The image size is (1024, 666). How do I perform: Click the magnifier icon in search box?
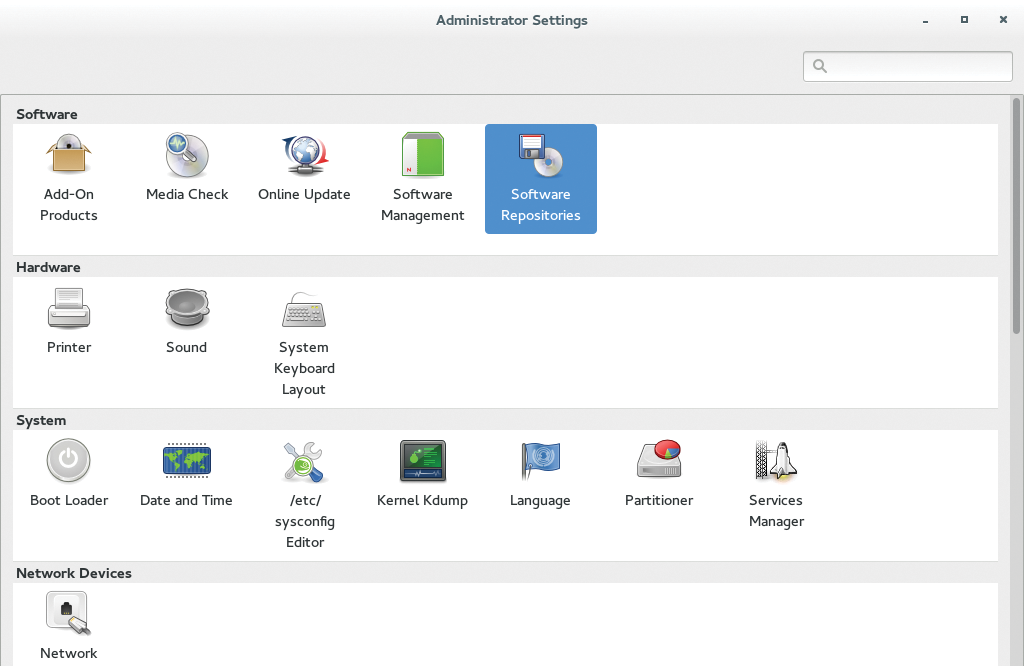pos(820,66)
